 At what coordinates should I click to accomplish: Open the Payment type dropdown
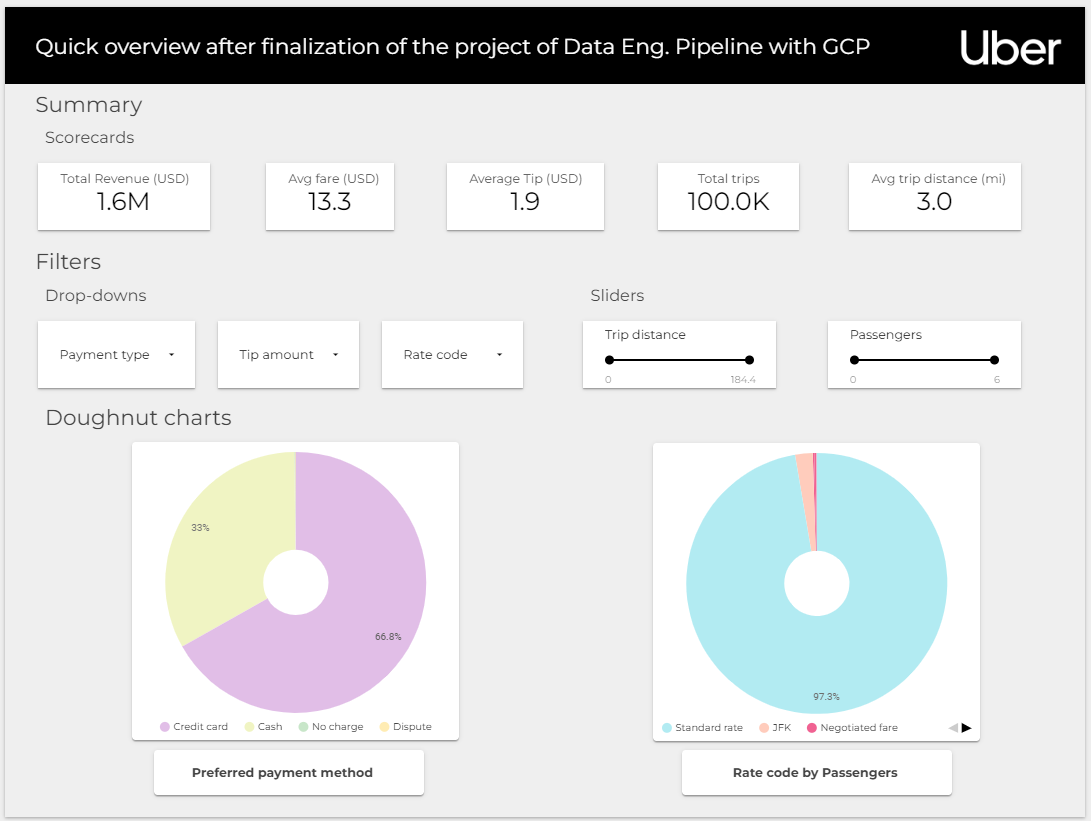click(x=116, y=354)
